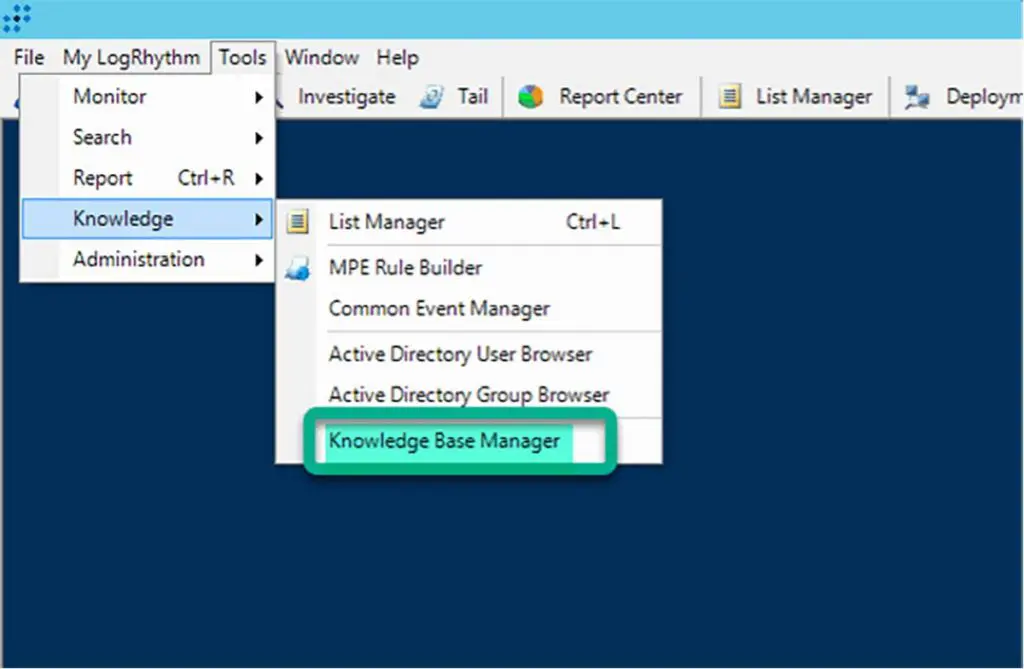This screenshot has height=669, width=1024.
Task: Open the Help menu
Action: coord(397,57)
